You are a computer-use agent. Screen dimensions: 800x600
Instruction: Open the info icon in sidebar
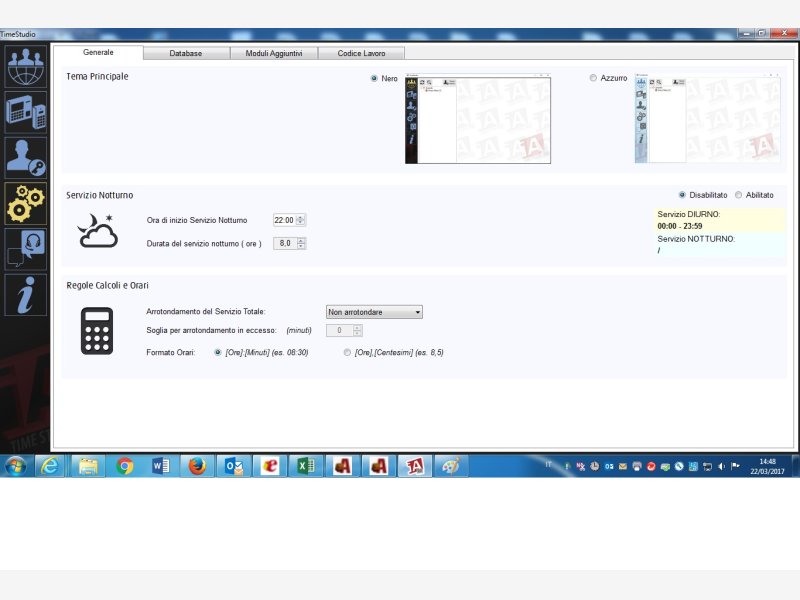point(25,295)
